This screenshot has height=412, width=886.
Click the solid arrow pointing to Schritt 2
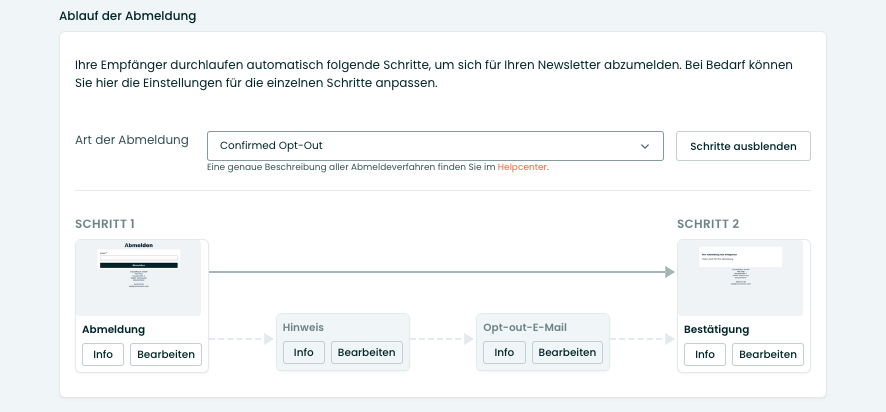[440, 271]
